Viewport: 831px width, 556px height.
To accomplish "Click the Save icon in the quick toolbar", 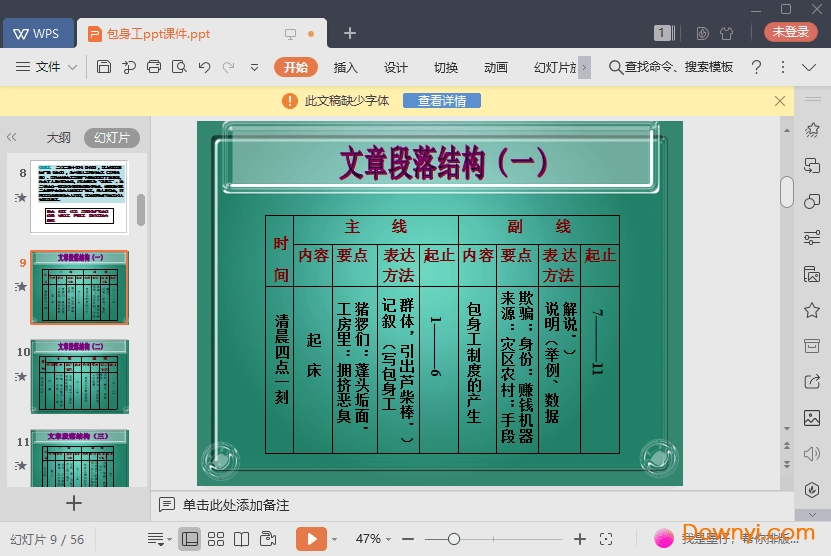I will (x=104, y=67).
